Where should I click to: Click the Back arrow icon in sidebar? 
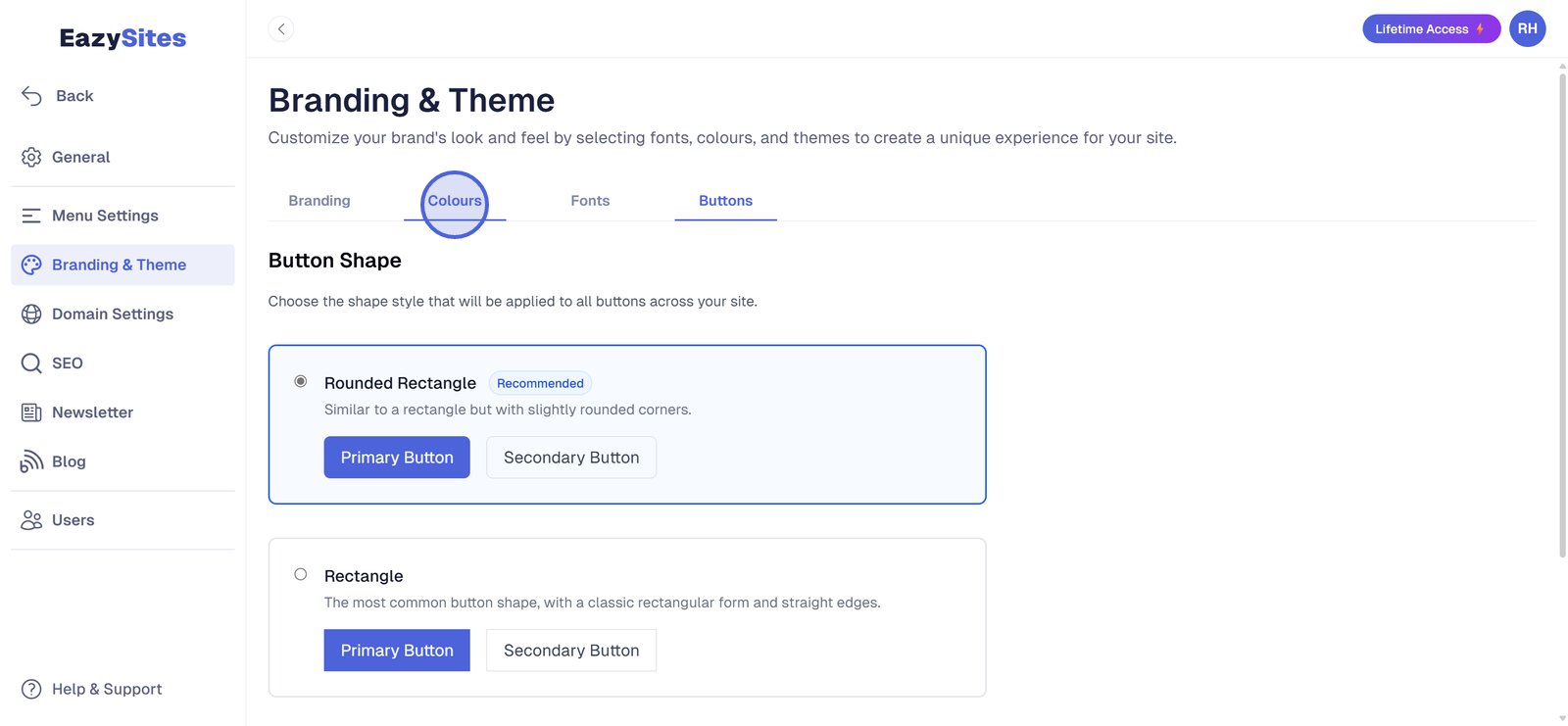[31, 96]
